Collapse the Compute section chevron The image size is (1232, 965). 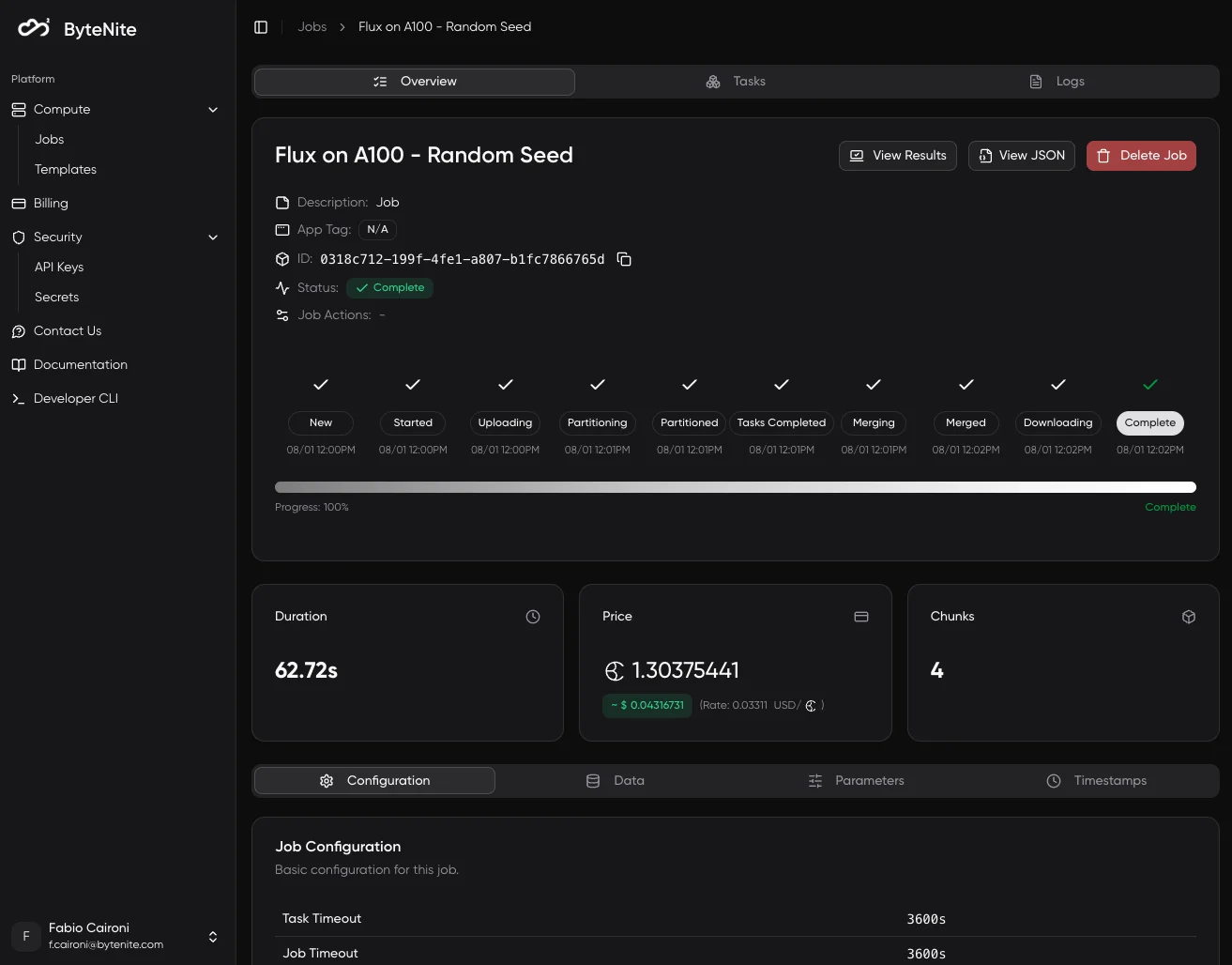pos(213,110)
